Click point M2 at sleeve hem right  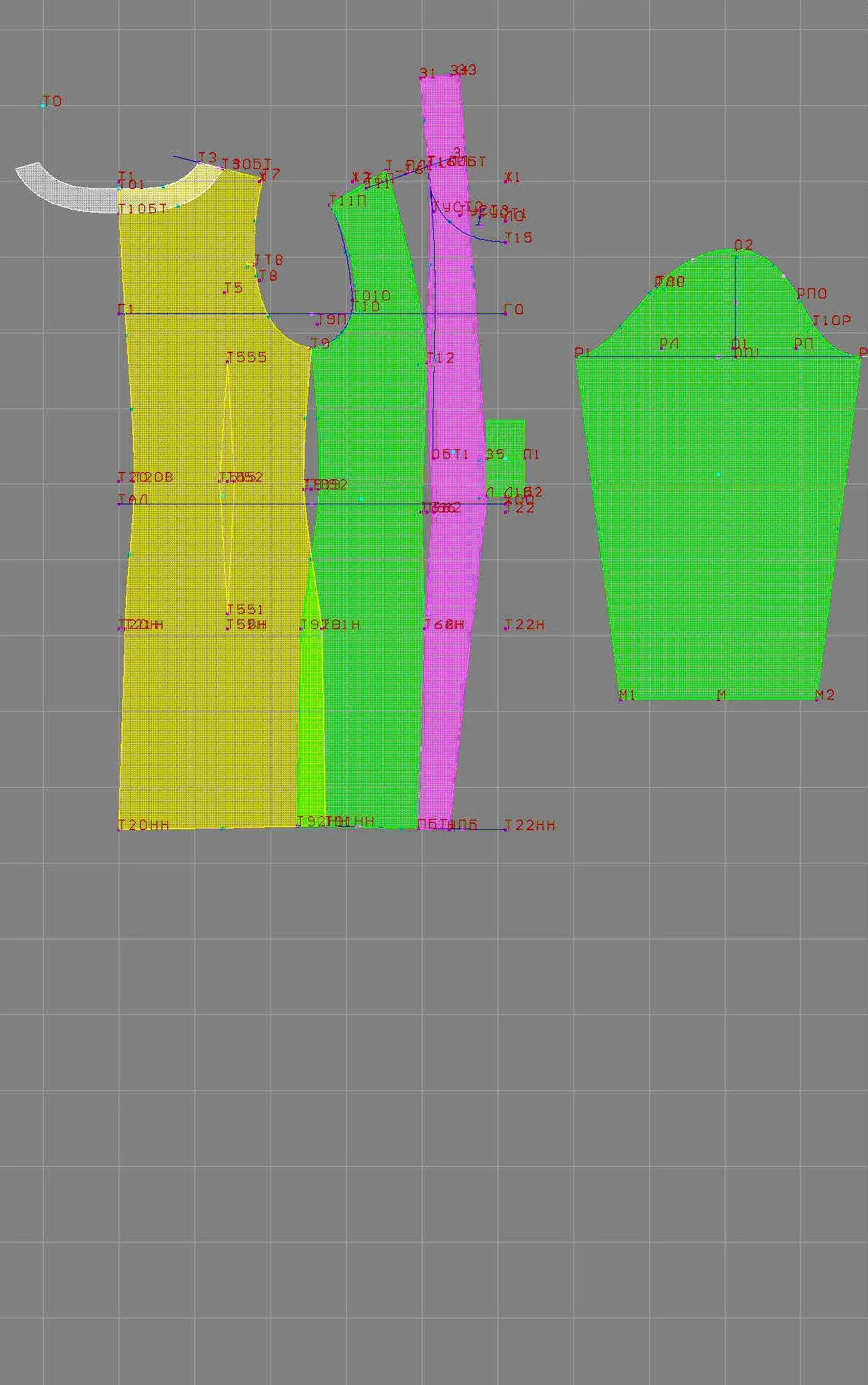pos(817,699)
